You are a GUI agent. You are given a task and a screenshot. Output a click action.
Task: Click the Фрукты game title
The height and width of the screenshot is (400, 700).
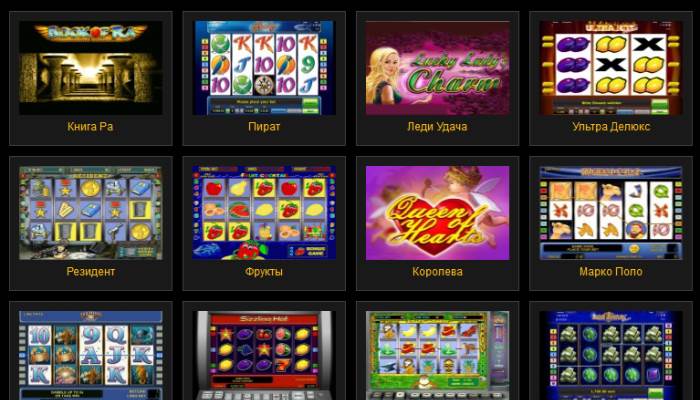coord(264,271)
